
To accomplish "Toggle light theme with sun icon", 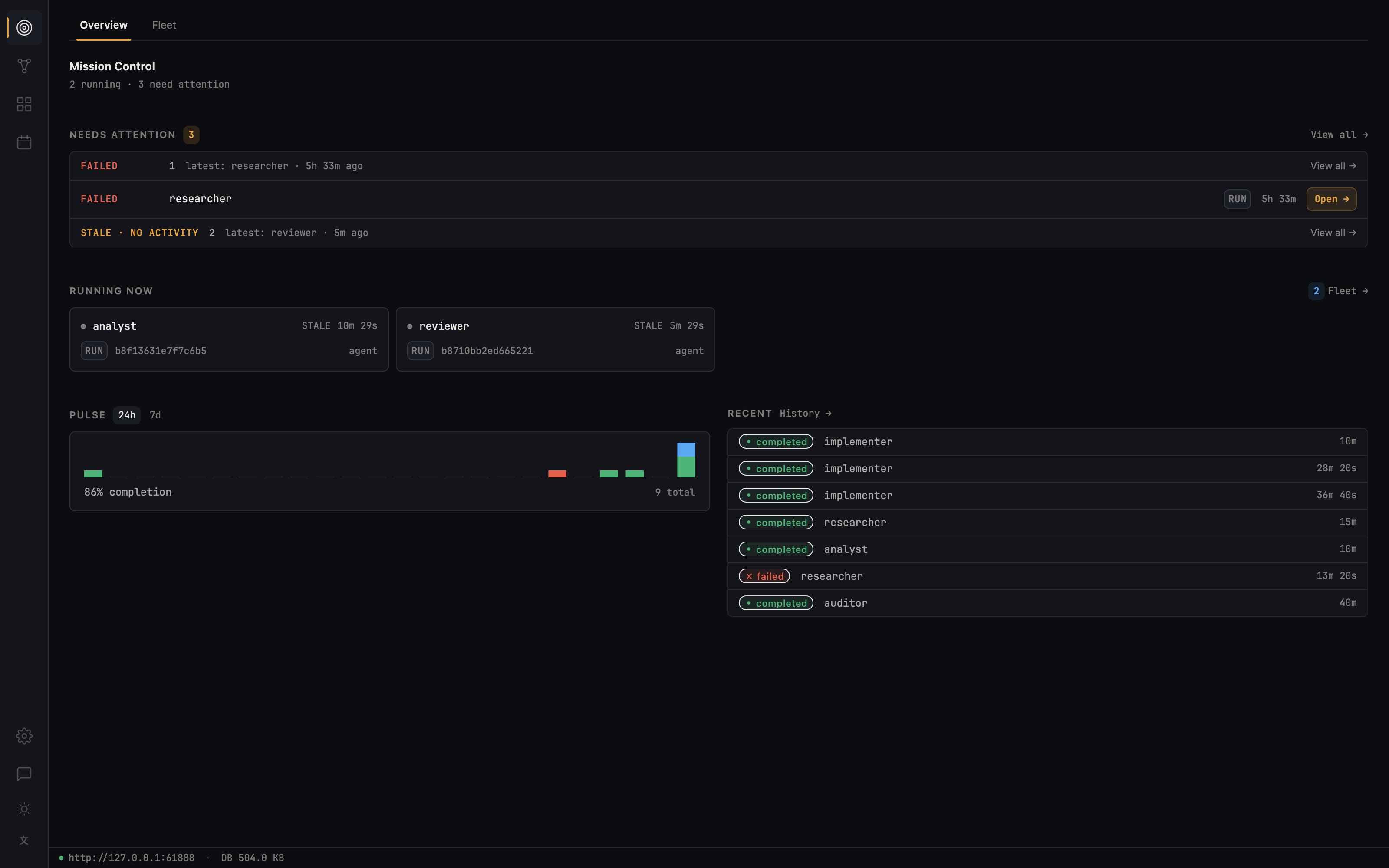I will (x=24, y=809).
